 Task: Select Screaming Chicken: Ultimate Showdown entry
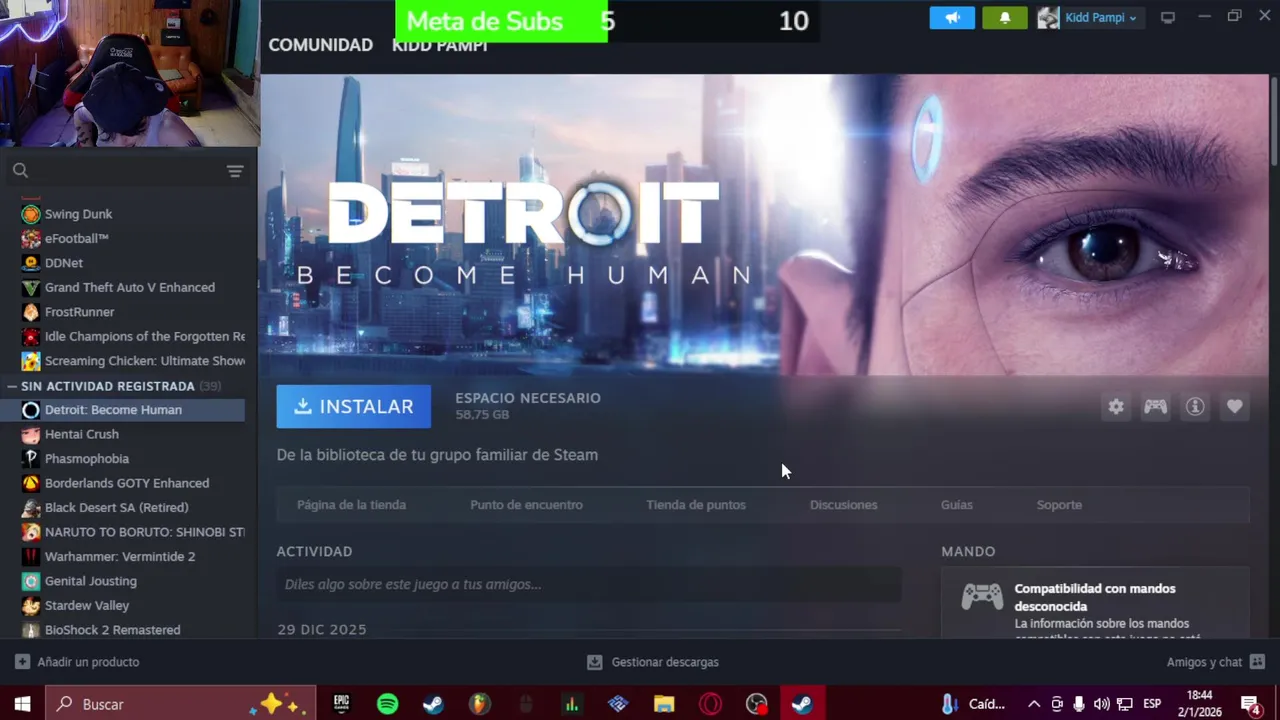click(x=144, y=361)
